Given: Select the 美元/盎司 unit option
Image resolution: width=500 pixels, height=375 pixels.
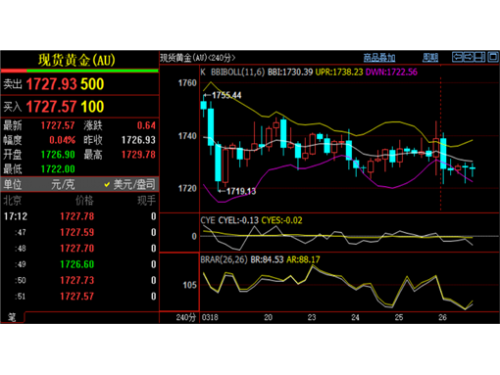Looking at the screenshot, I should (130, 184).
